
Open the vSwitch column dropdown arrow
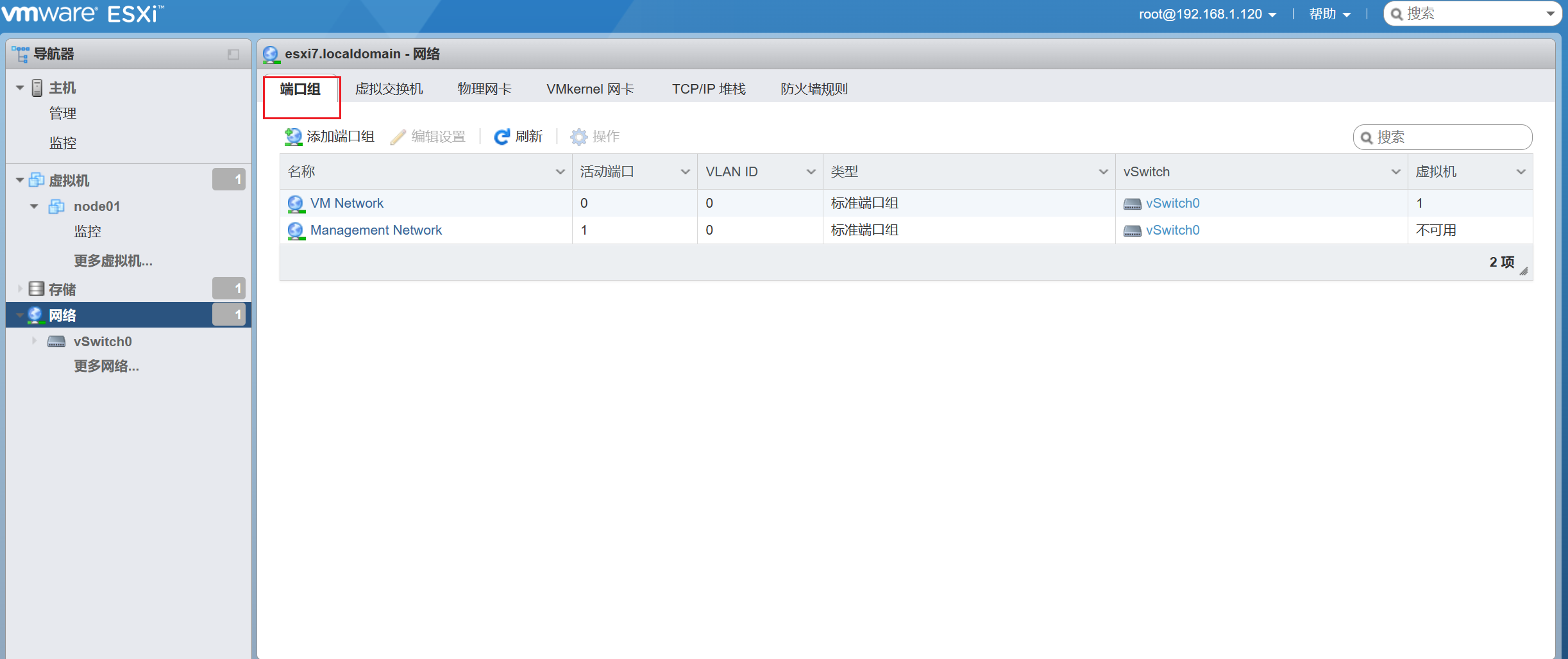click(1395, 172)
